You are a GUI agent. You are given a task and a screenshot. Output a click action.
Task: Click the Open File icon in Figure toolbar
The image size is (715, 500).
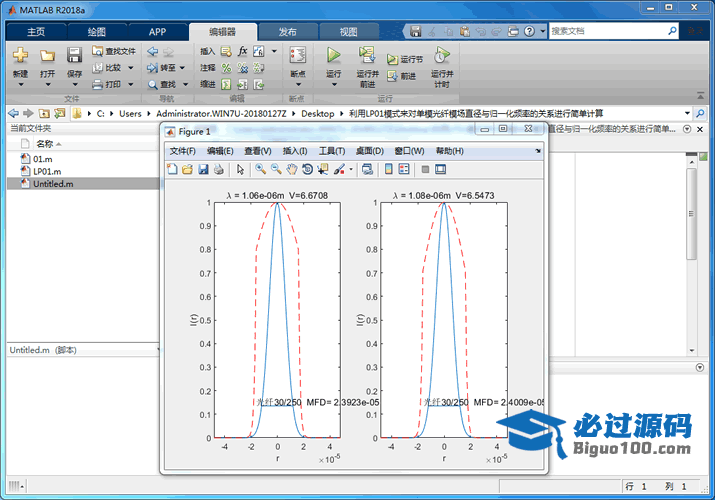tap(187, 170)
